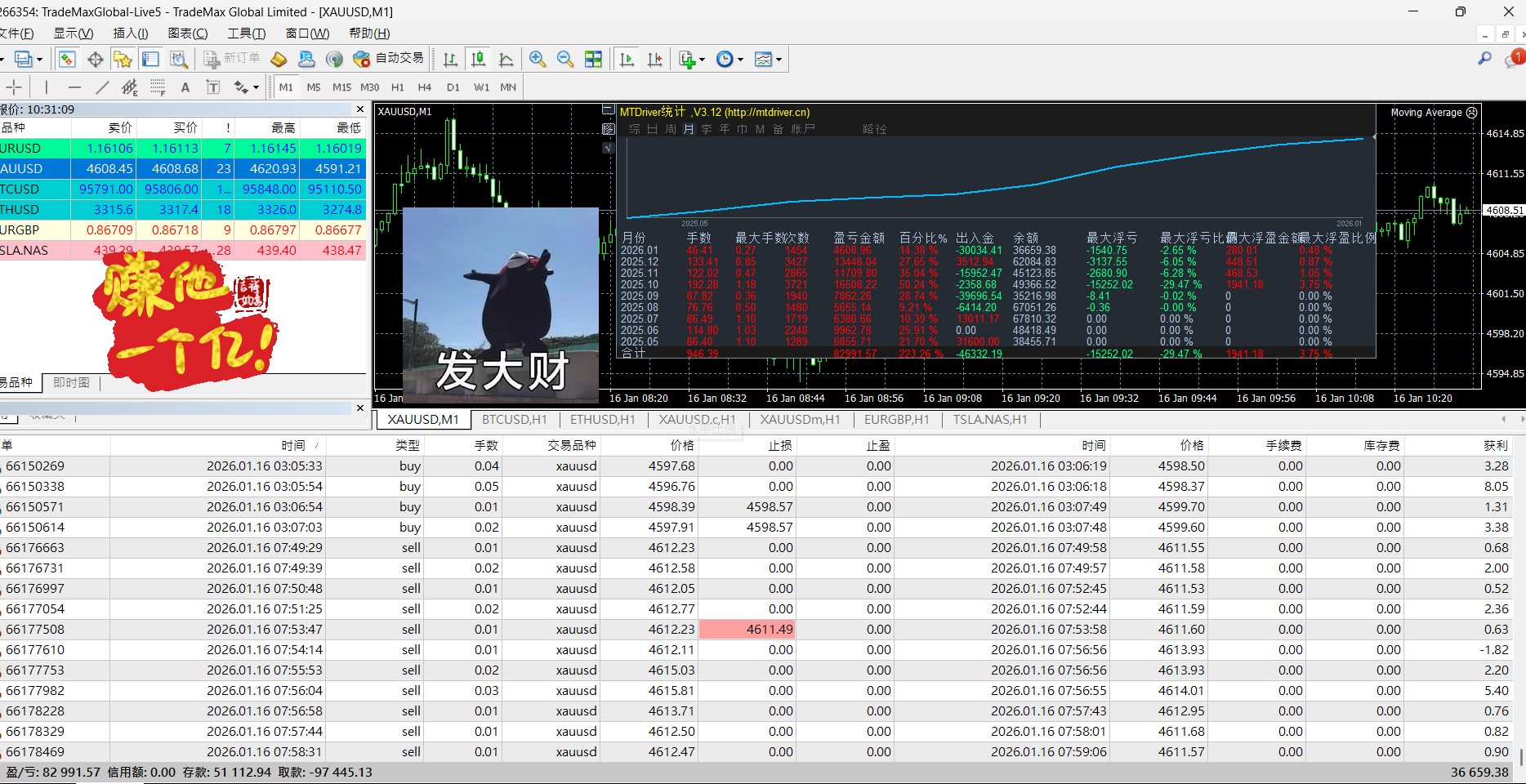Screen dimensions: 1526x784
Task: Toggle chart auto scroll
Action: [627, 59]
